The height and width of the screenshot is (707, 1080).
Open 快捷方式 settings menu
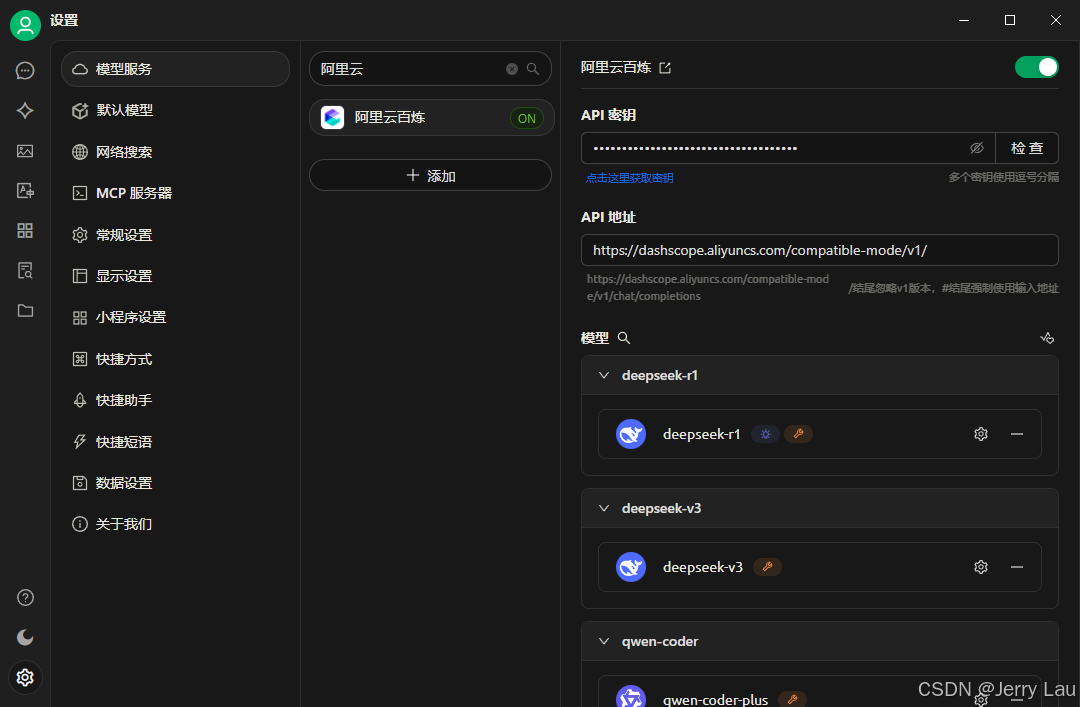(176, 359)
